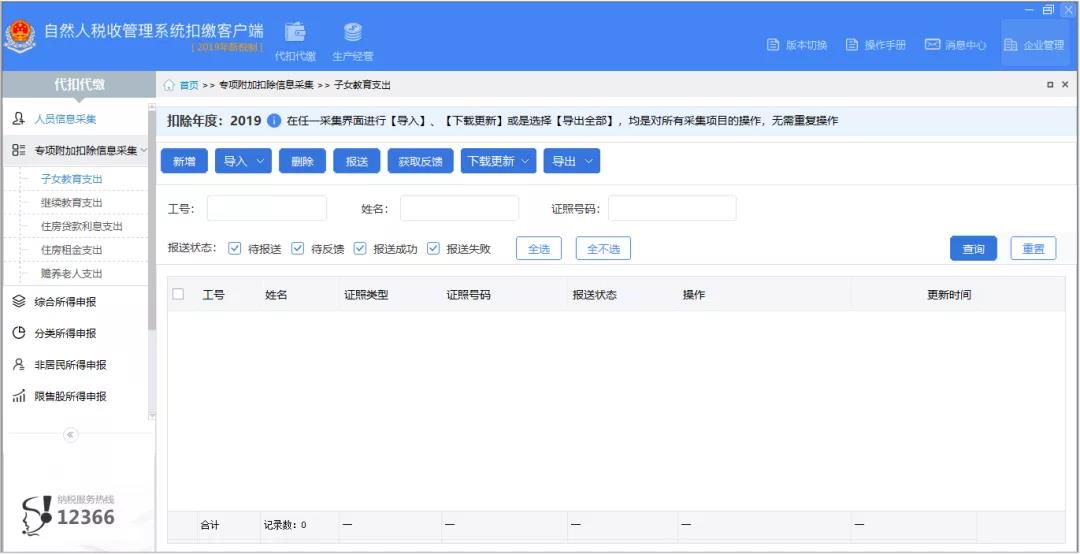Expand the 导入 dropdown button
Screen dimensions: 1080x554
[x=244, y=162]
